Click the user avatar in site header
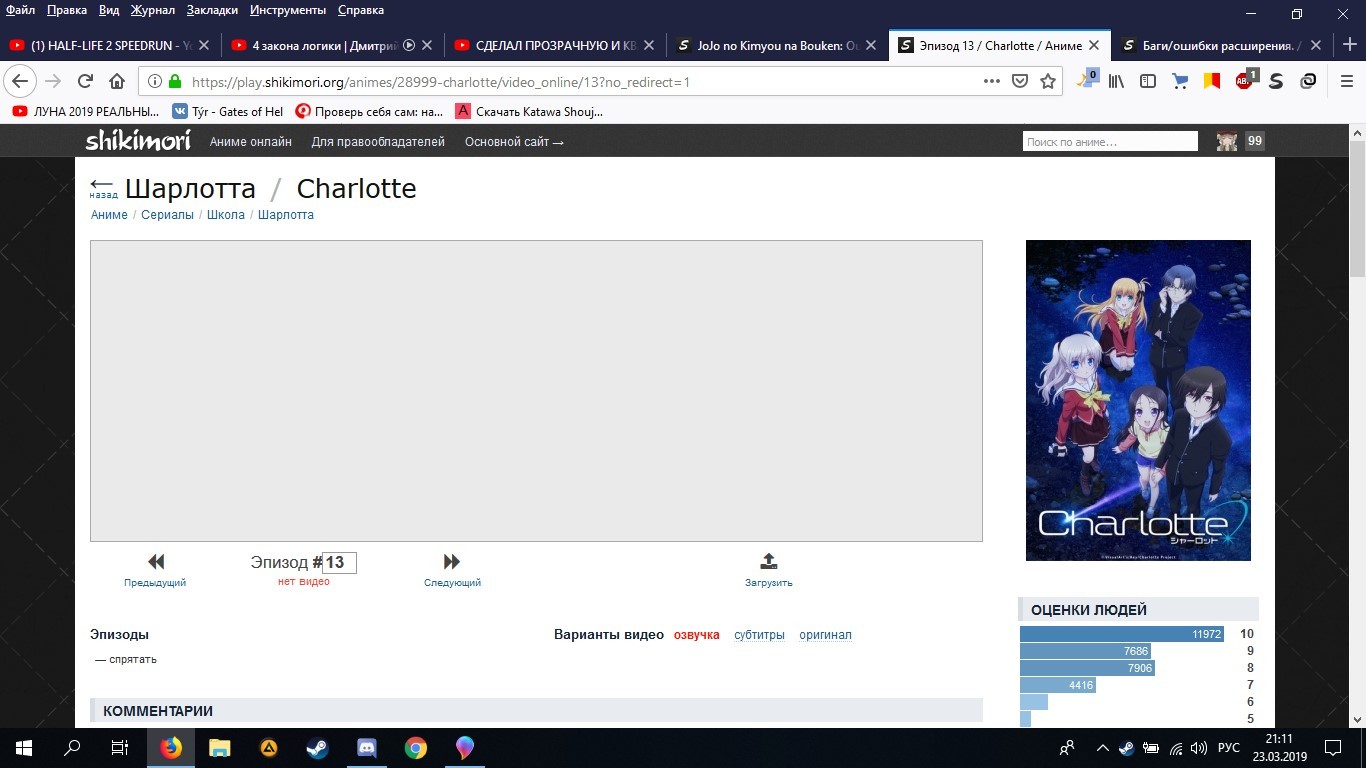 pyautogui.click(x=1226, y=142)
